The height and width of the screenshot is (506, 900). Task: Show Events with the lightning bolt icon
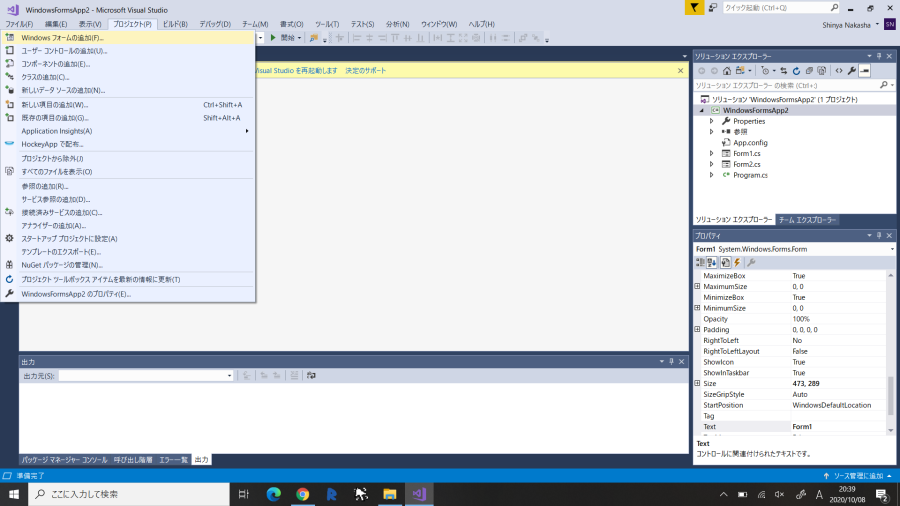738,262
